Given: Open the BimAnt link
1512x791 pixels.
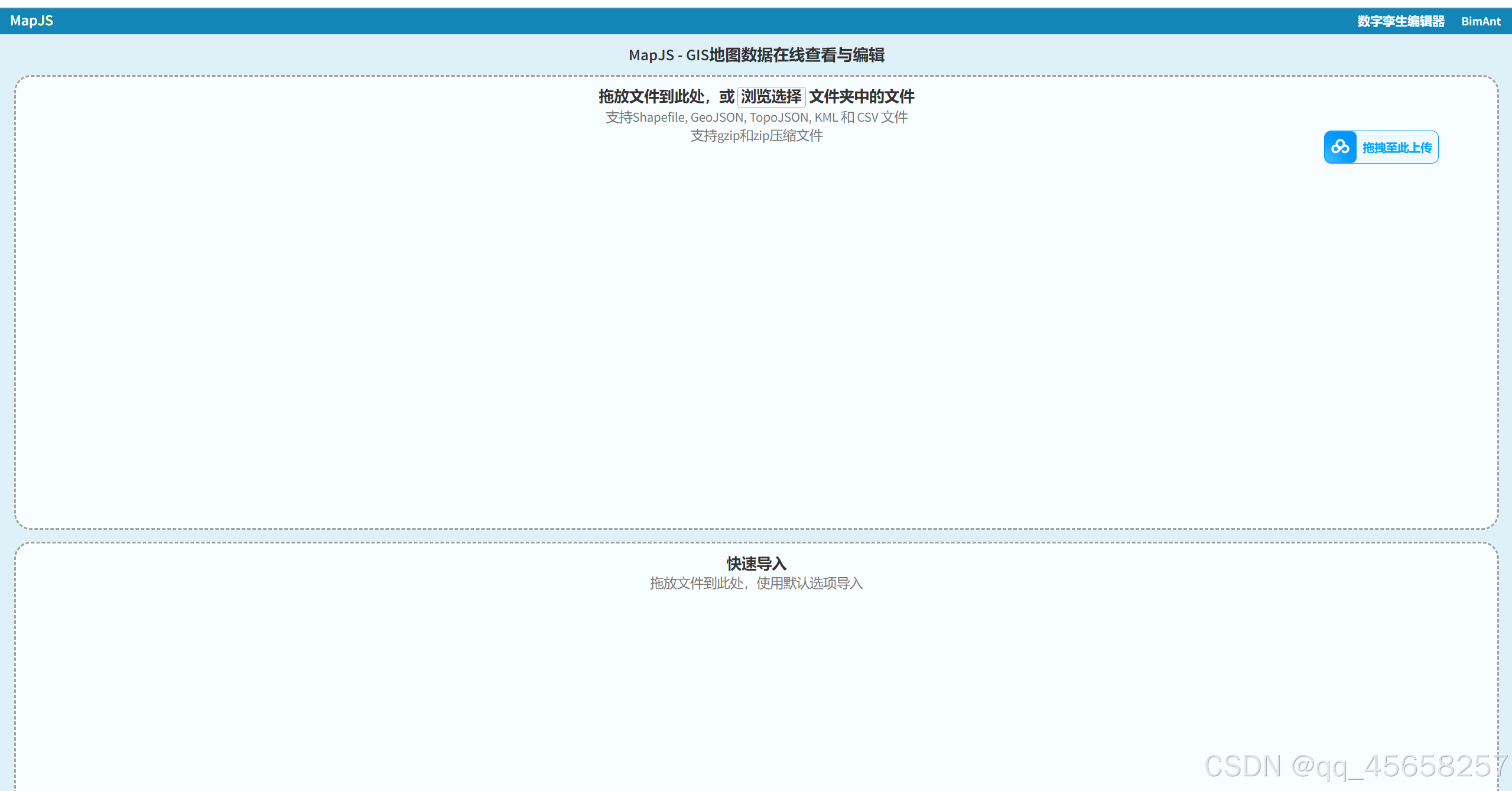Looking at the screenshot, I should pos(1480,21).
